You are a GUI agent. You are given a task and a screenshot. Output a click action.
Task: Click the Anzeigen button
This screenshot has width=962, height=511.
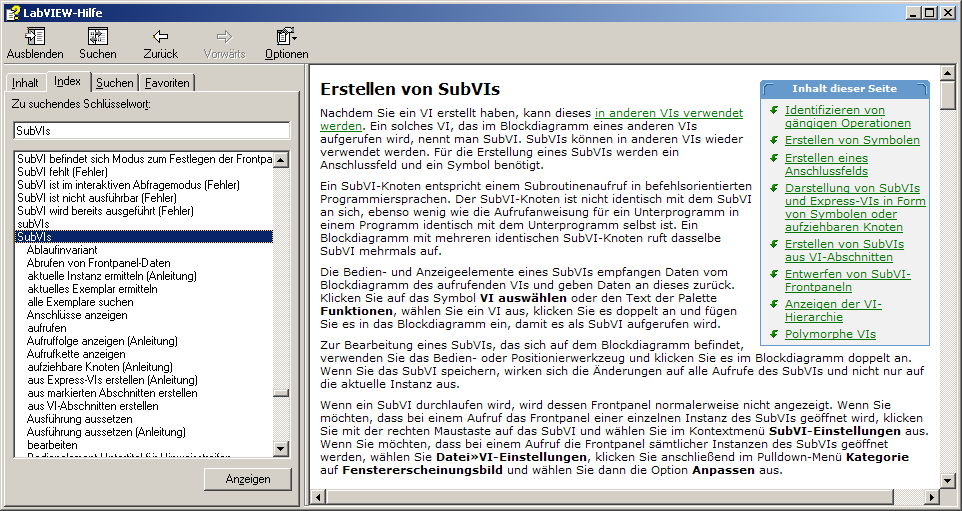click(x=248, y=479)
